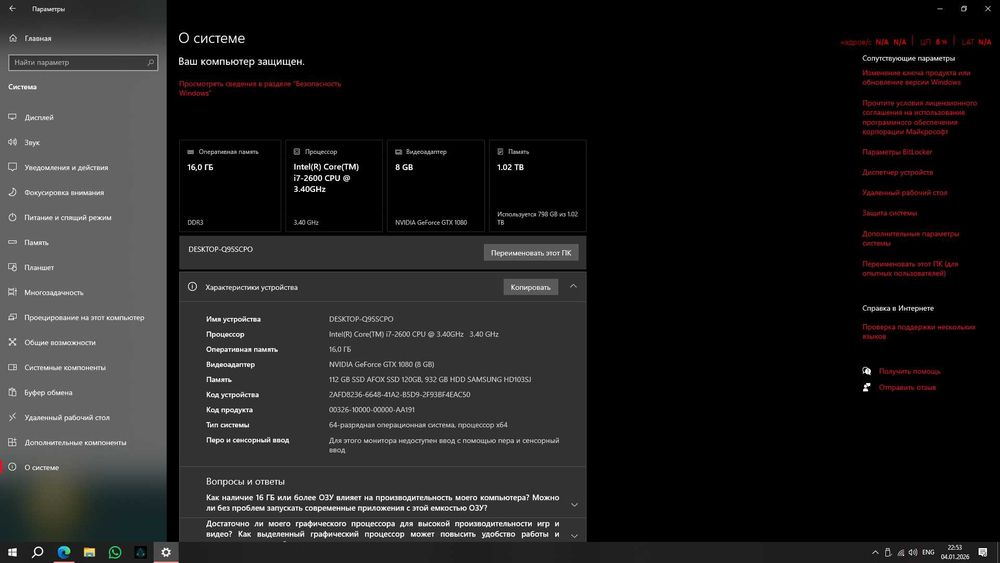Click Буфер обмена clipboard icon
This screenshot has width=1000, height=563.
(x=12, y=392)
